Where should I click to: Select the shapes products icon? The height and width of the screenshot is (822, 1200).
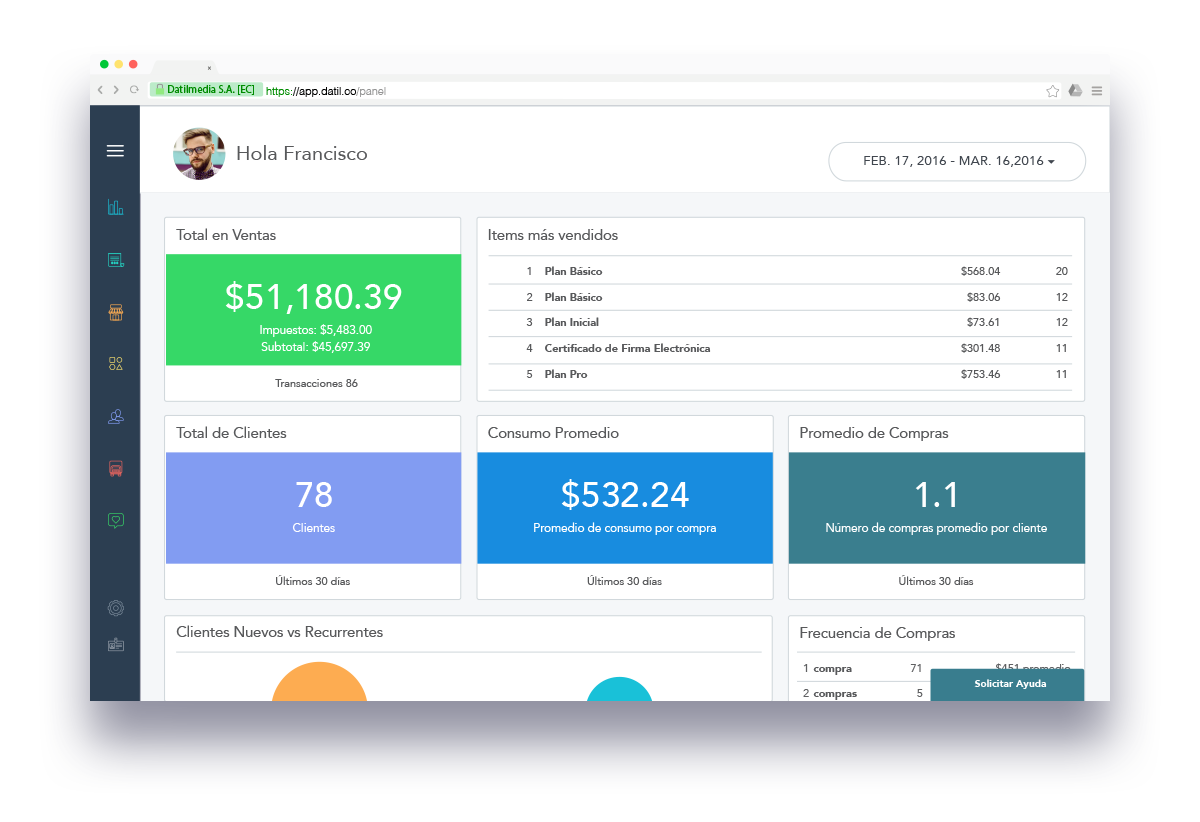[x=115, y=364]
